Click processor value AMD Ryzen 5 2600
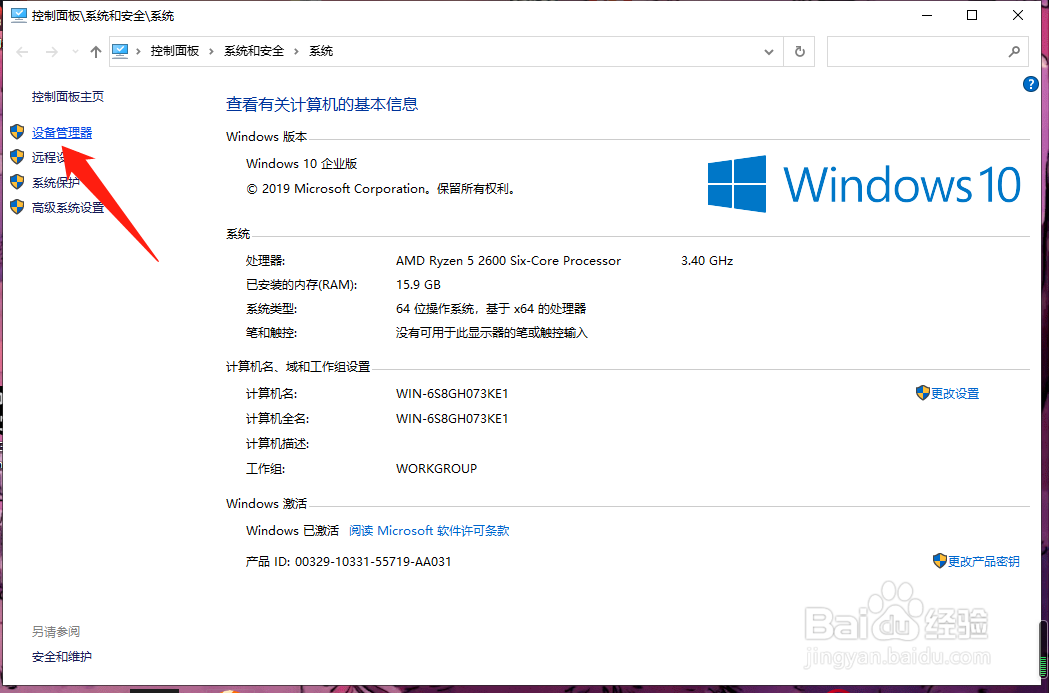The image size is (1049, 693). pos(508,261)
